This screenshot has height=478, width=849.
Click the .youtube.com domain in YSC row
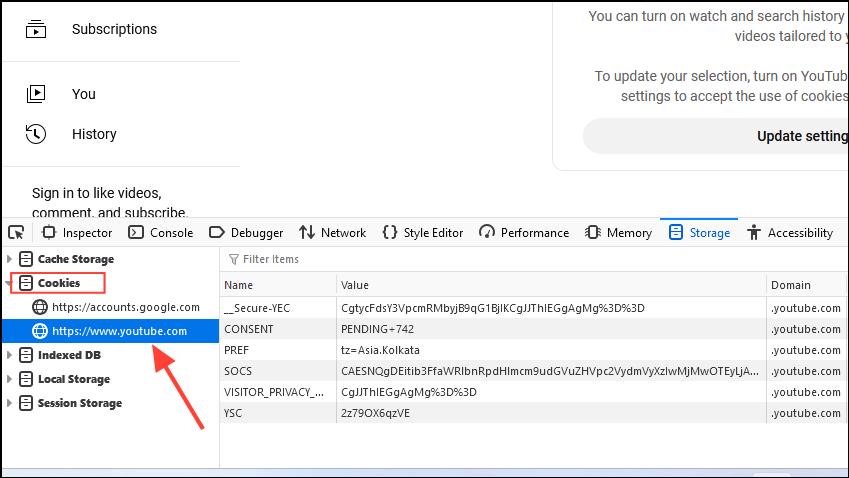tap(806, 414)
